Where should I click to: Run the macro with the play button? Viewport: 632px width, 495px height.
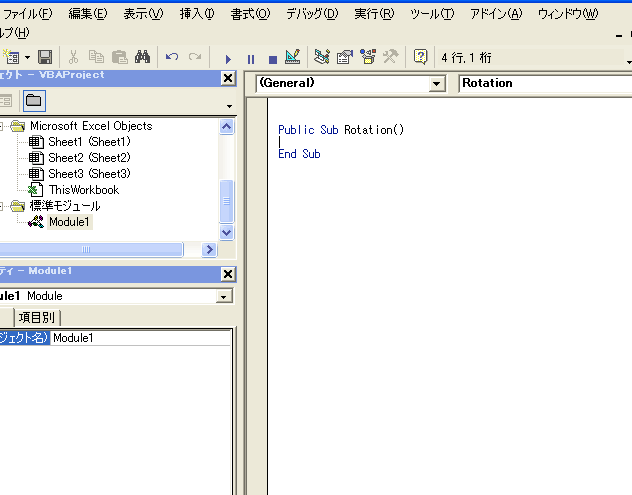(228, 58)
